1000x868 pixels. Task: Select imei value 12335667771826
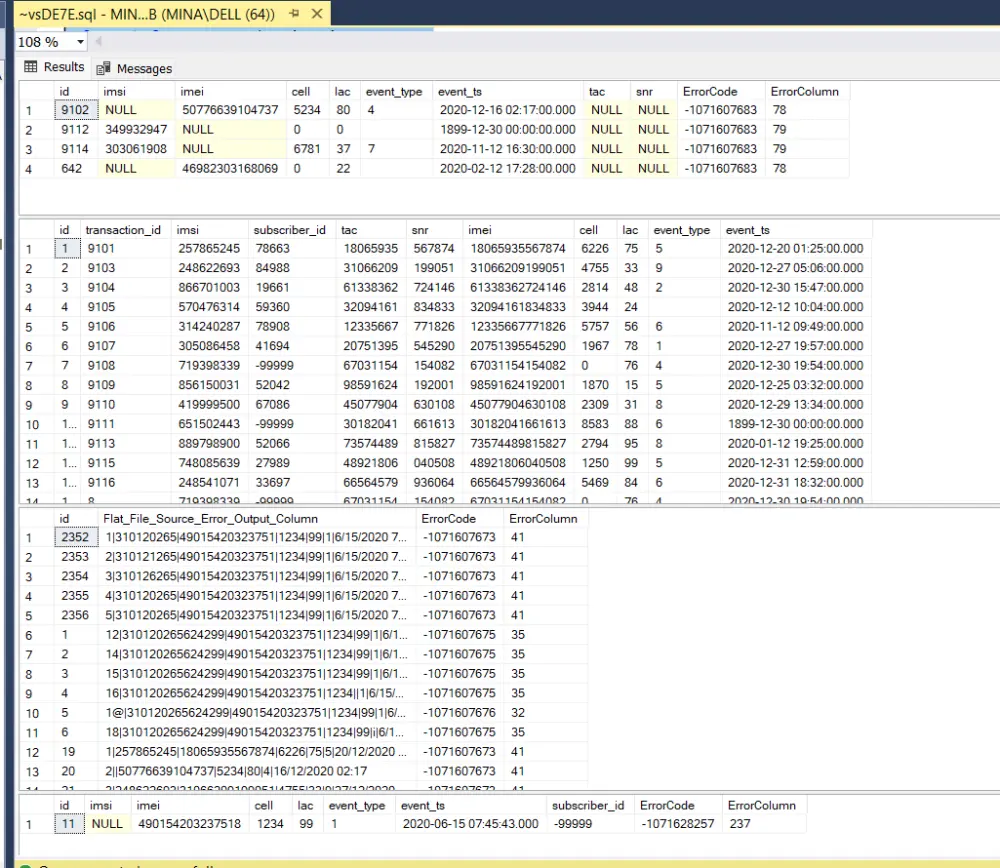518,327
